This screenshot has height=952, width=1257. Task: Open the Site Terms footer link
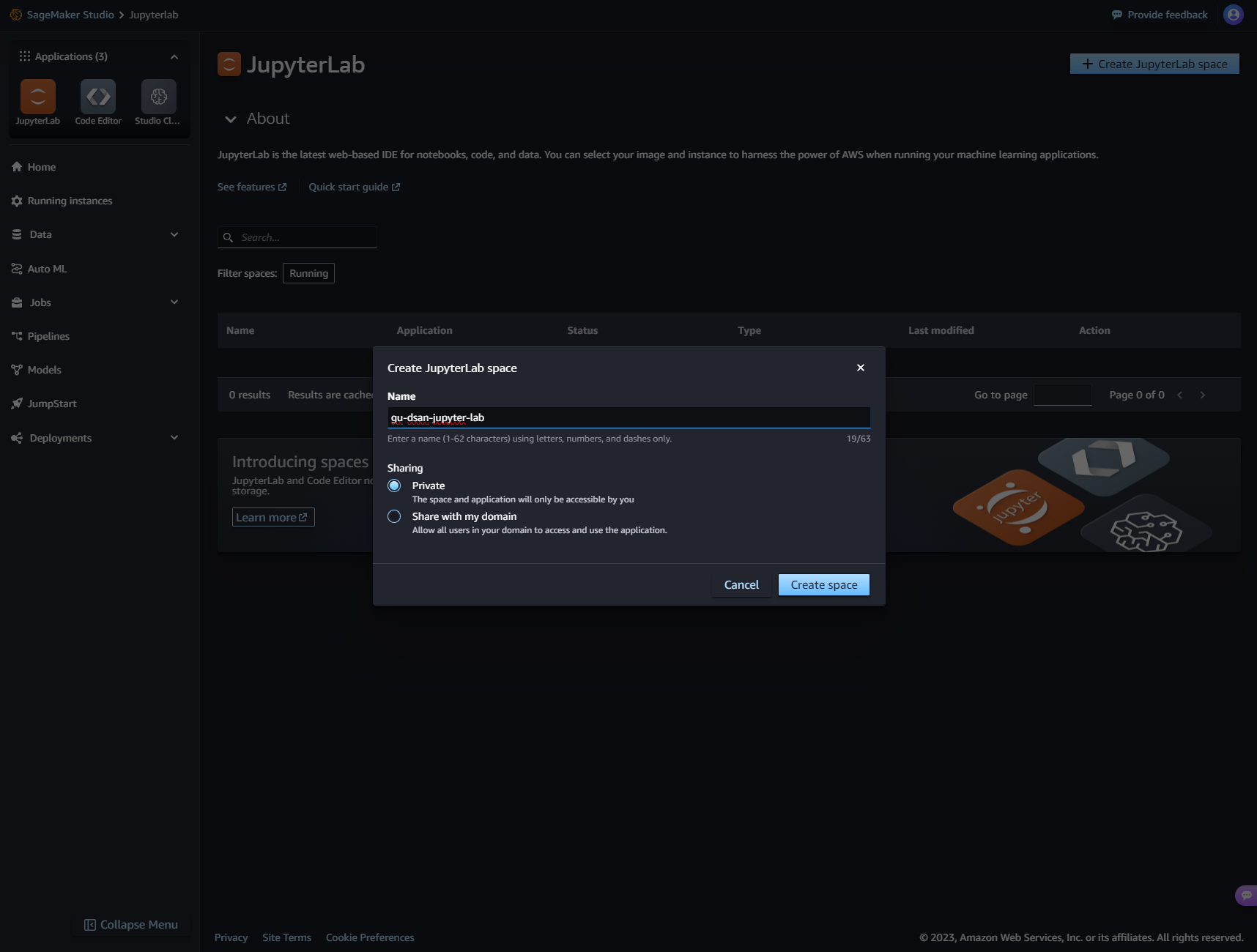coord(286,937)
